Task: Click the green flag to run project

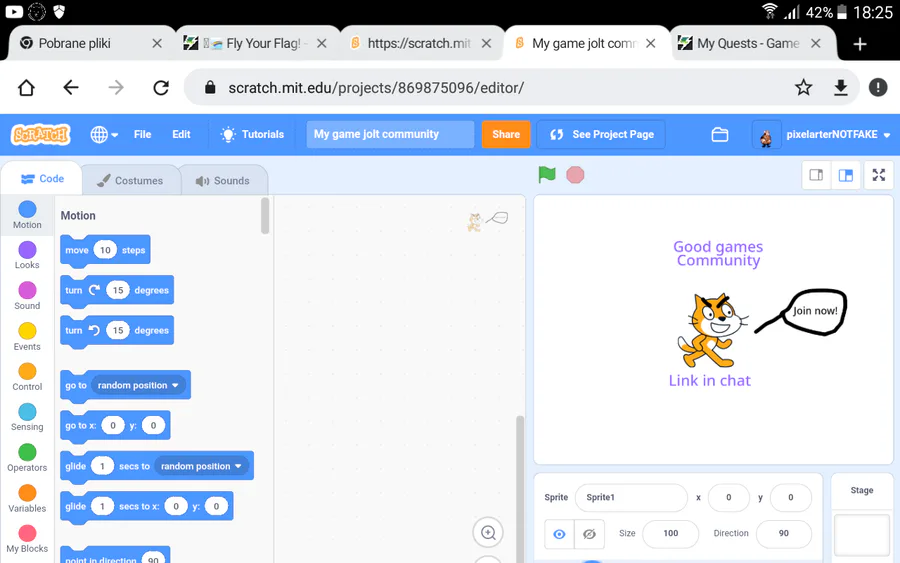Action: pos(547,174)
